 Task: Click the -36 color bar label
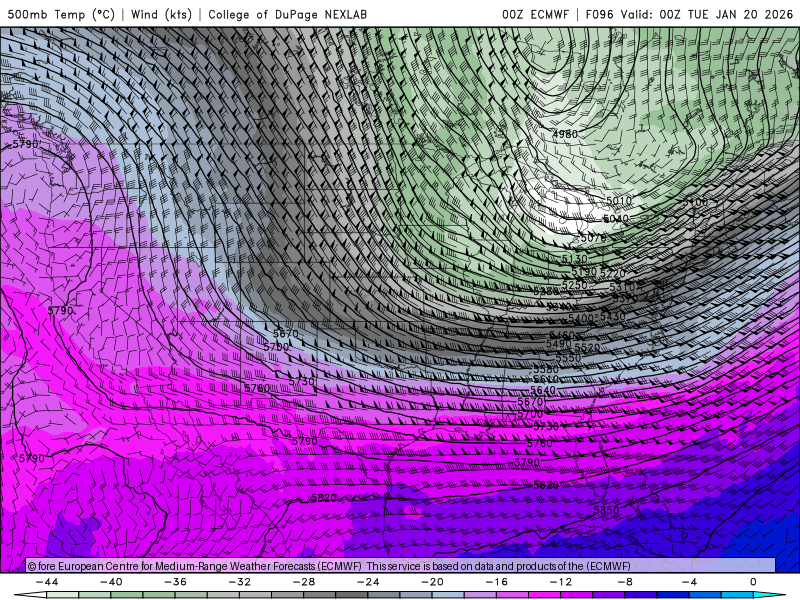tap(176, 582)
